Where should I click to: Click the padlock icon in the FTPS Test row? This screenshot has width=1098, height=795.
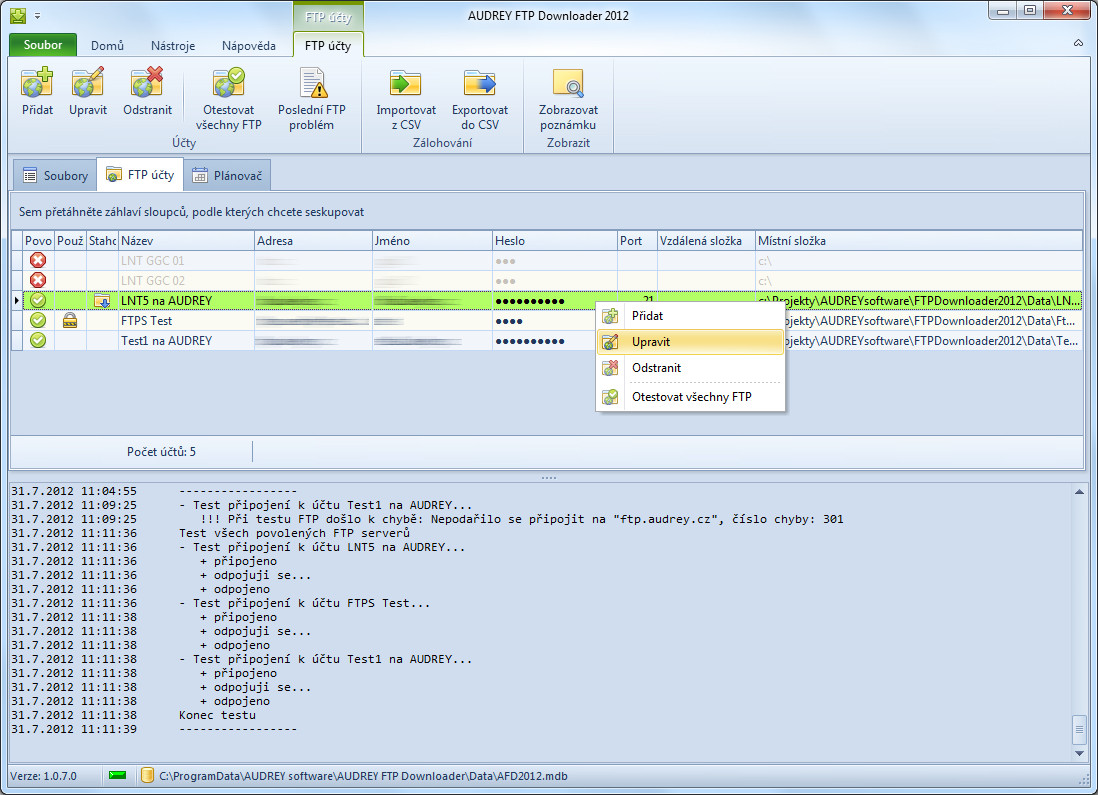(70, 320)
